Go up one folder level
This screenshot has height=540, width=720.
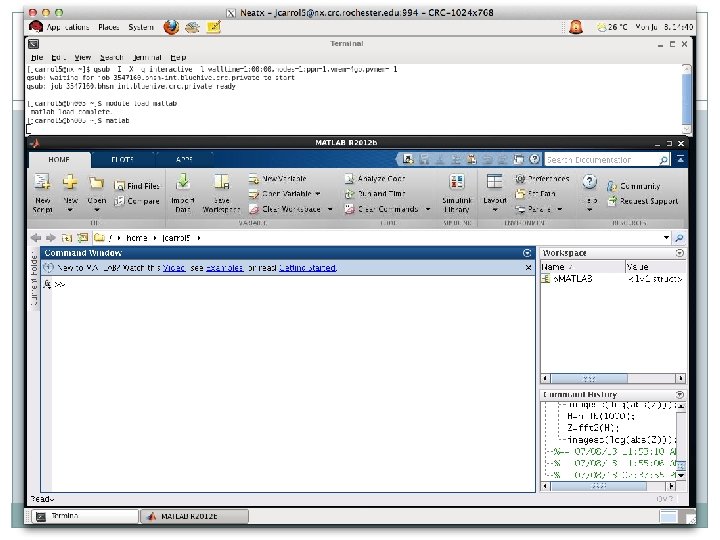pyautogui.click(x=67, y=238)
